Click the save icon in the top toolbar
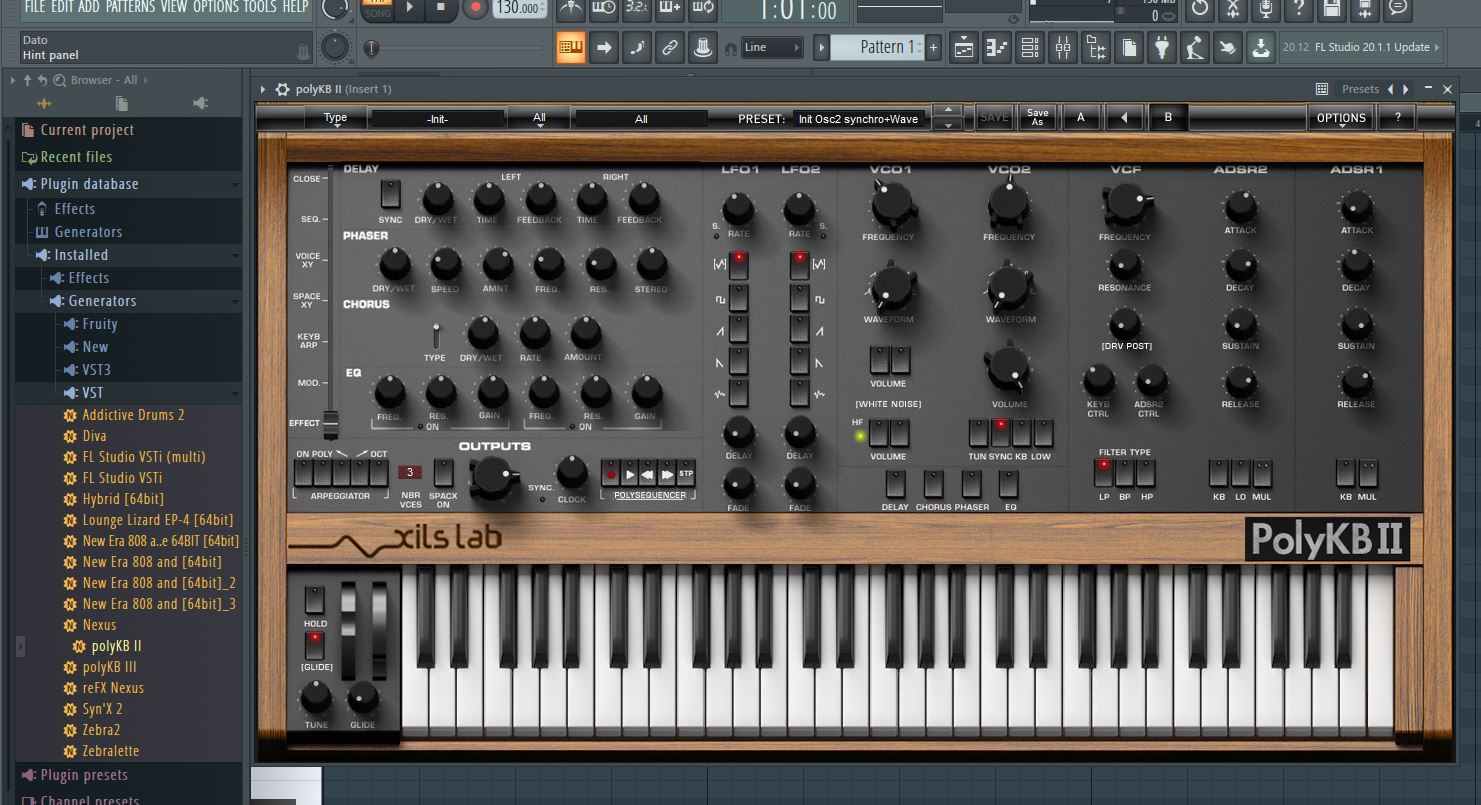Viewport: 1481px width, 805px height. tap(1331, 9)
